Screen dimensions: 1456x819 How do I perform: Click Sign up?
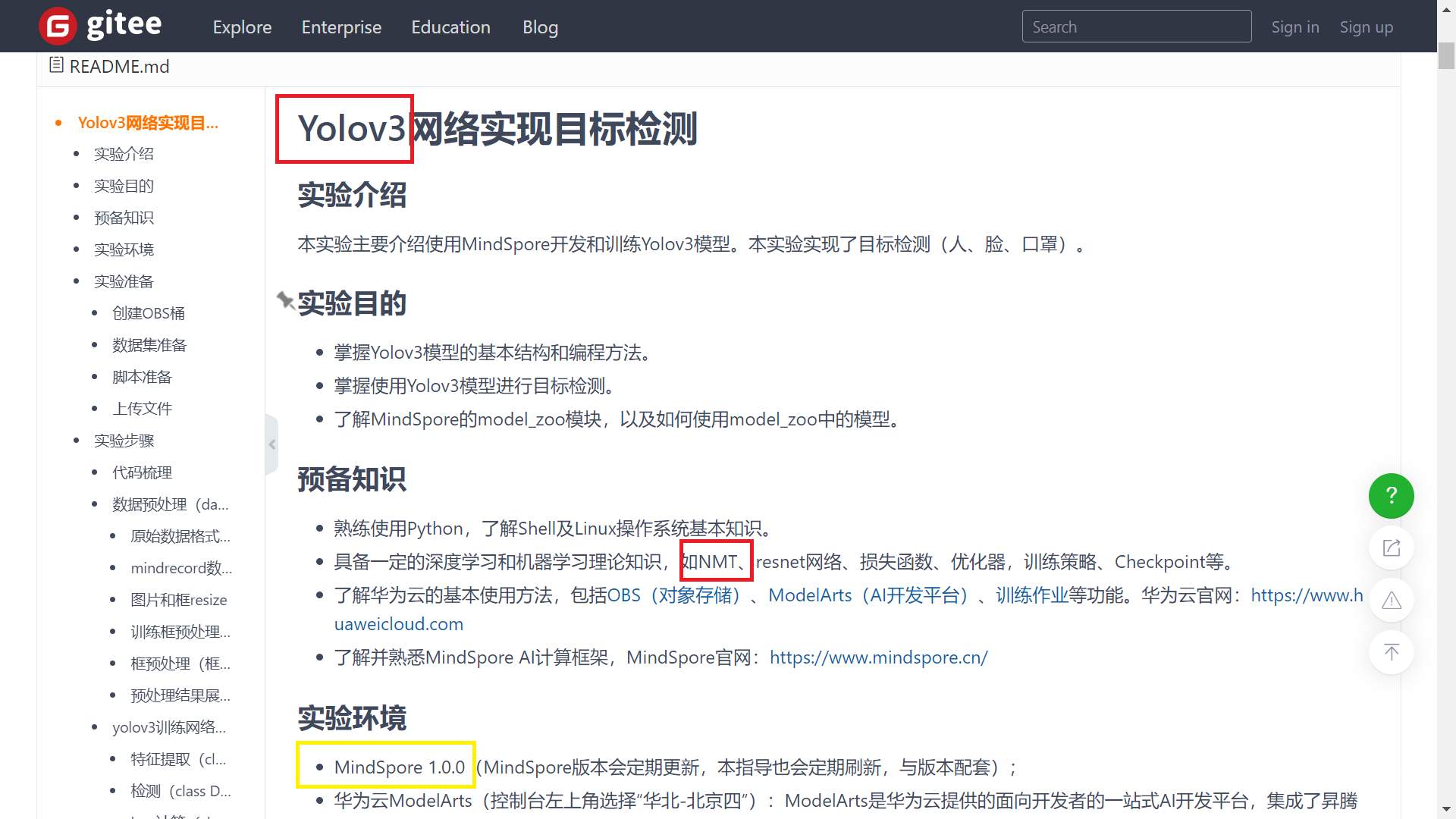(x=1366, y=27)
